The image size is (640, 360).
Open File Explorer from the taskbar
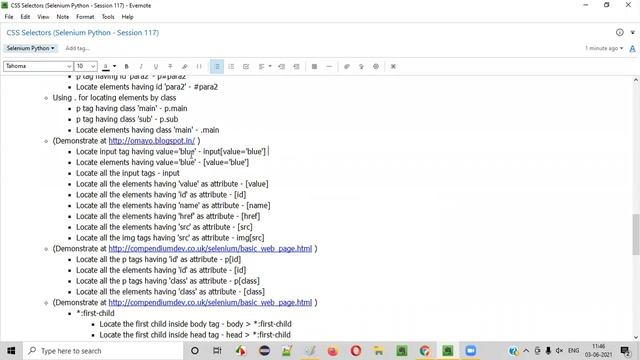click(379, 351)
